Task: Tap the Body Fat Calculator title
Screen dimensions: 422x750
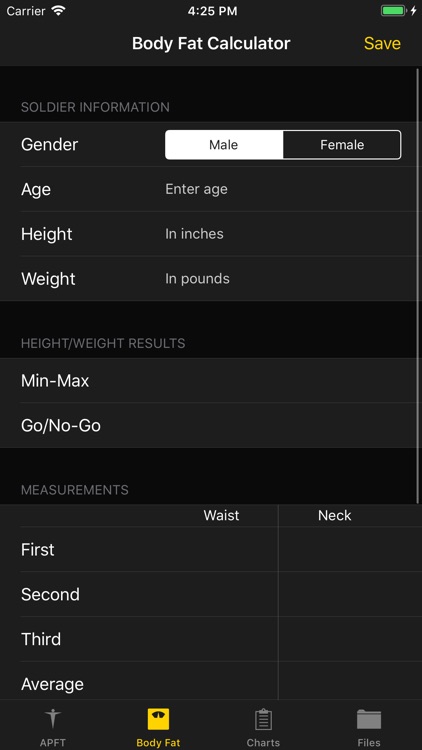Action: click(211, 44)
